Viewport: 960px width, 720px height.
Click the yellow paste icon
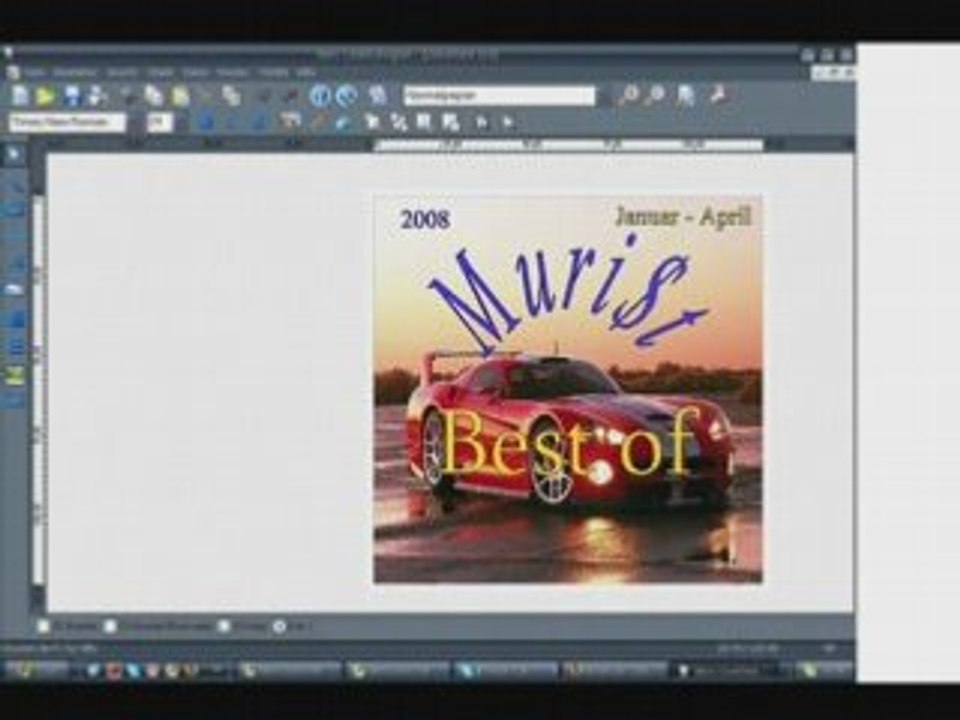[181, 96]
